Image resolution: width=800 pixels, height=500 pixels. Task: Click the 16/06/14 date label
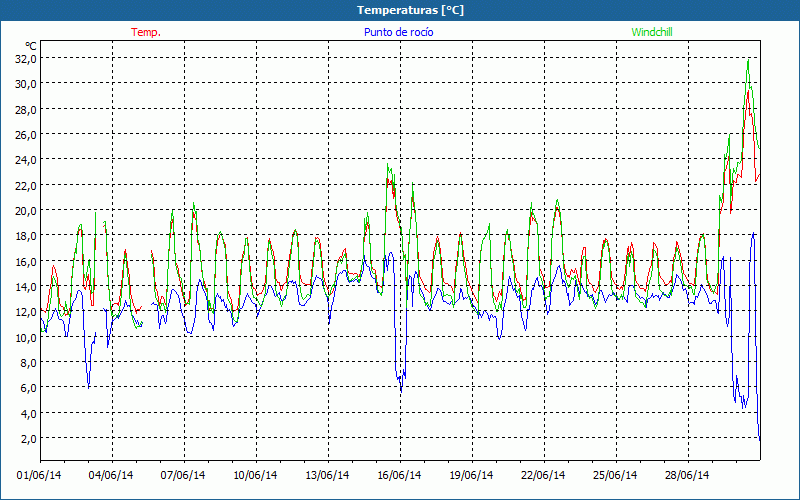[x=399, y=475]
